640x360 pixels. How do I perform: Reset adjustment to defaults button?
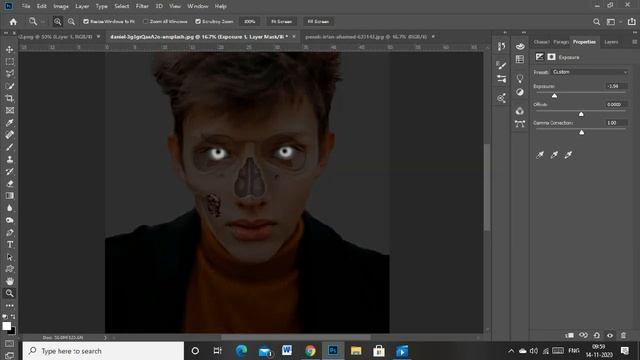coord(597,335)
